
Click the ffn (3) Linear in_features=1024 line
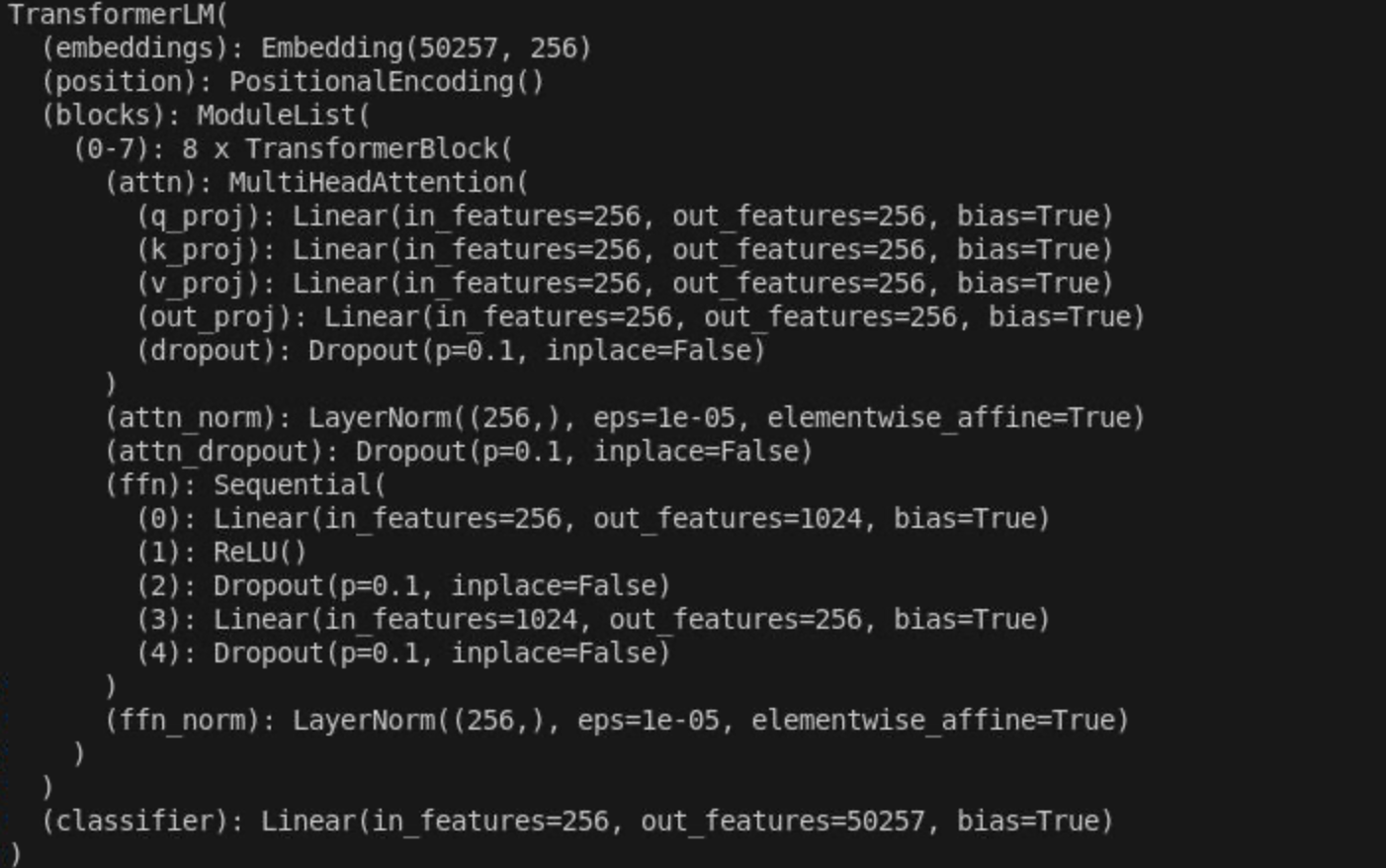coord(593,620)
